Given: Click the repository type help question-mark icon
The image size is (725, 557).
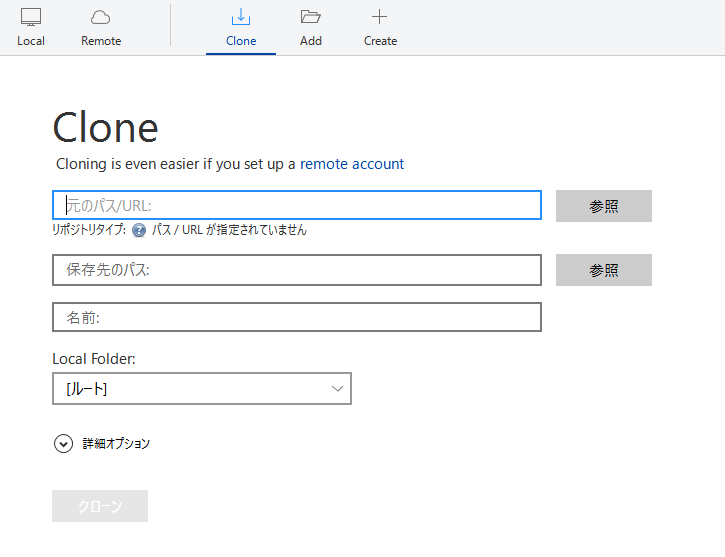Looking at the screenshot, I should (139, 230).
